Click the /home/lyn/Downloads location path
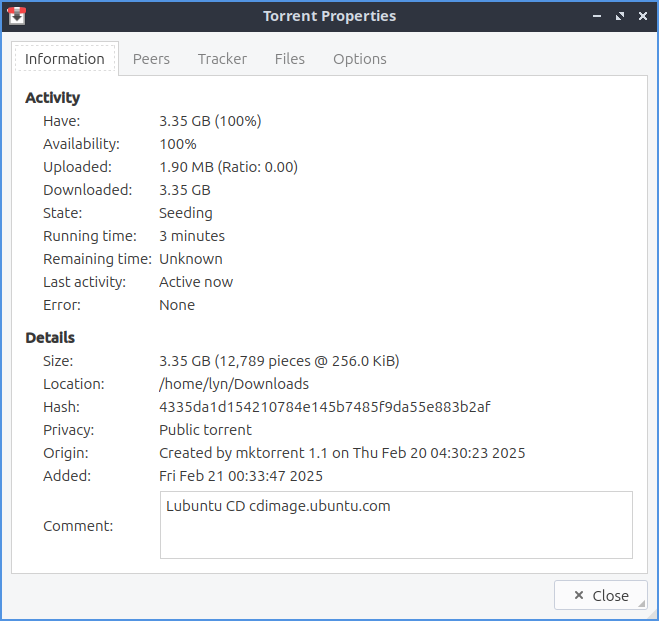Image resolution: width=659 pixels, height=621 pixels. 234,384
